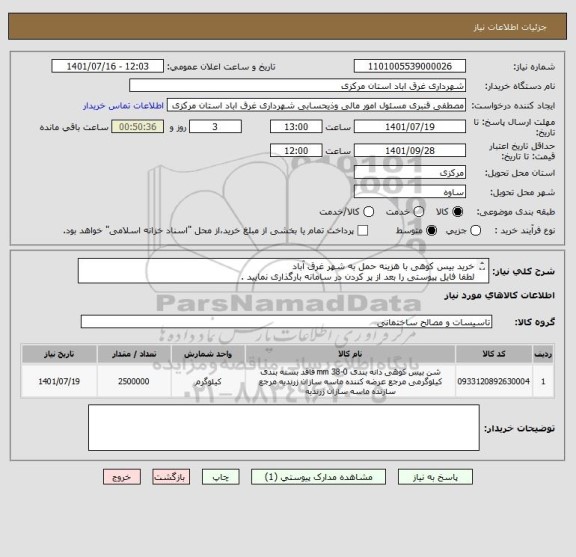
Task: Click the بازگشت back button
Action: (171, 477)
